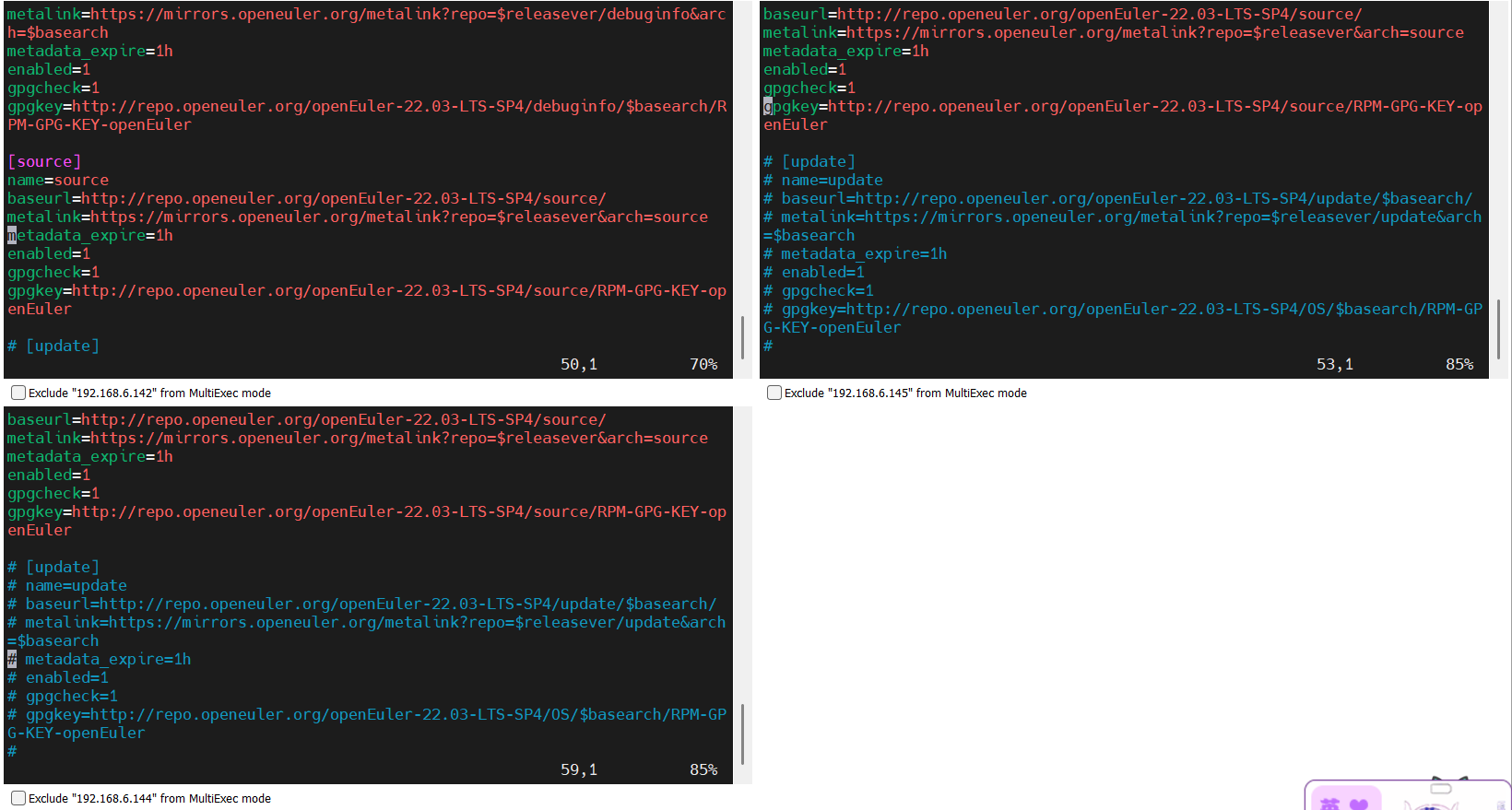Tick Exclude "192.168.6.145" from MultiExec mode
This screenshot has width=1512, height=810.
774,393
